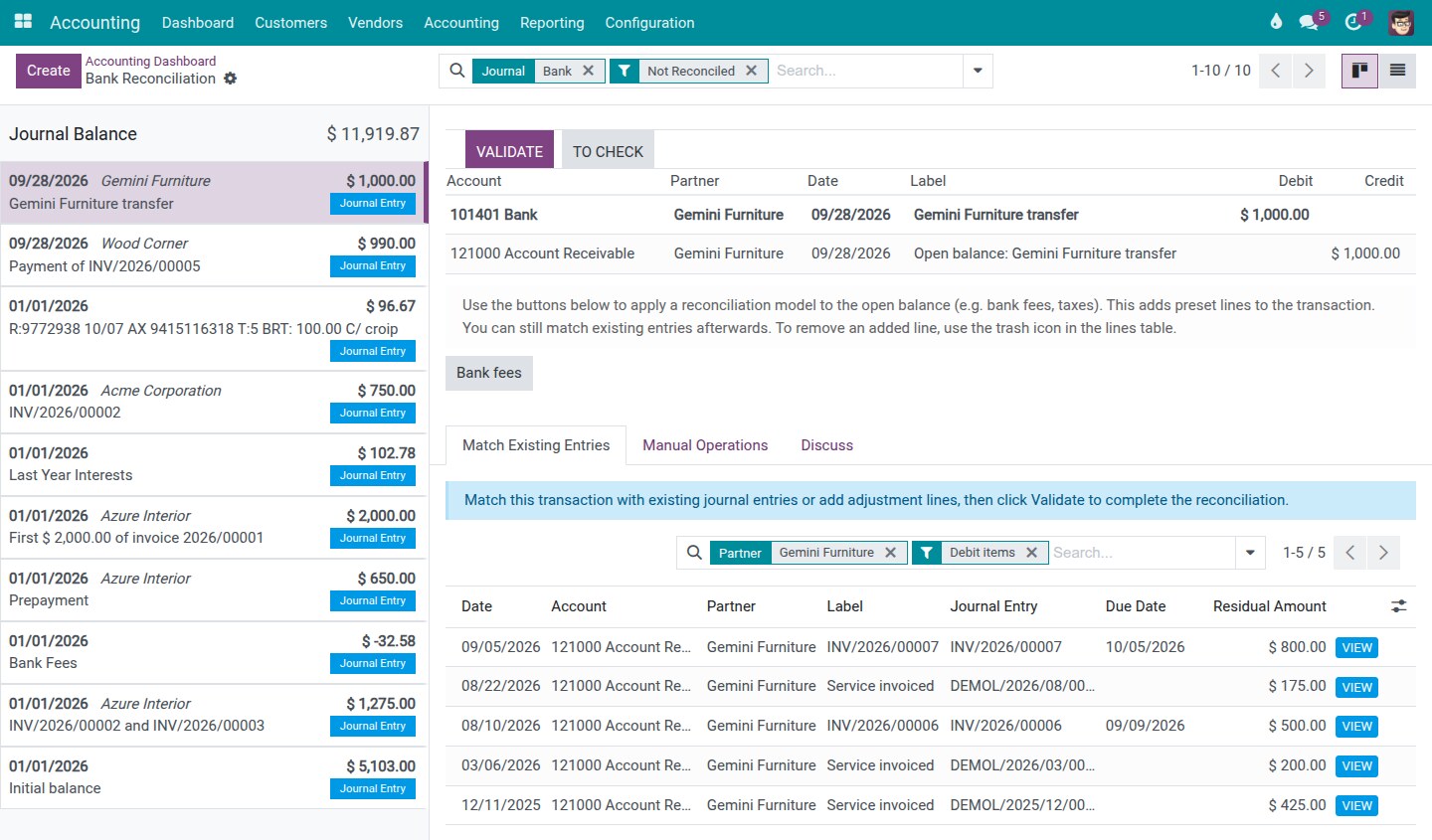Remove the Partner Gemini Furniture filter
Screen dimensions: 1432x840
point(891,553)
